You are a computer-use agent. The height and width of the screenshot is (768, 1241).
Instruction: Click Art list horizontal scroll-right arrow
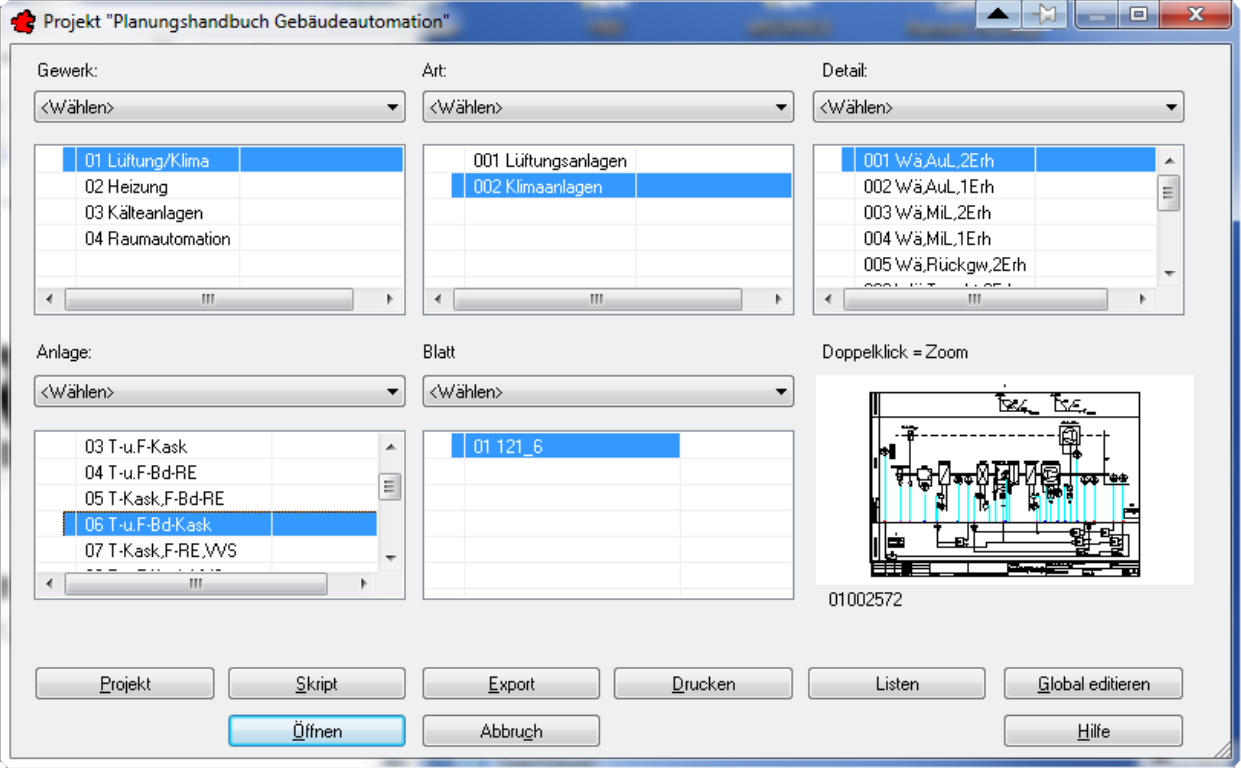780,298
